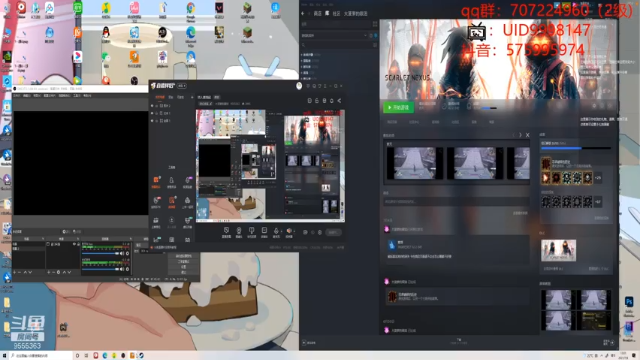Open the first unlocked achievement icon in Steam
Screen dimensions: 640x360
[546, 178]
